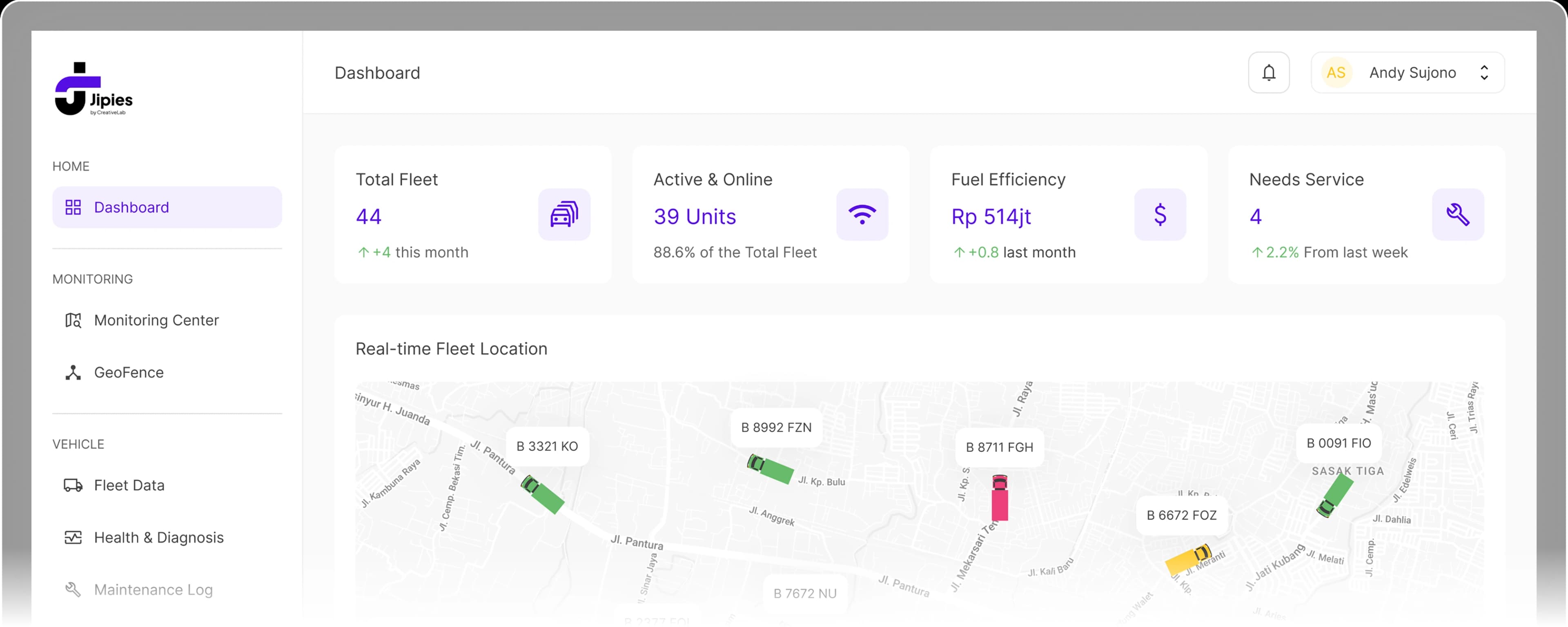Click the Maintenance Log wrench icon
Screen dimensions: 1568x627
pos(73,590)
